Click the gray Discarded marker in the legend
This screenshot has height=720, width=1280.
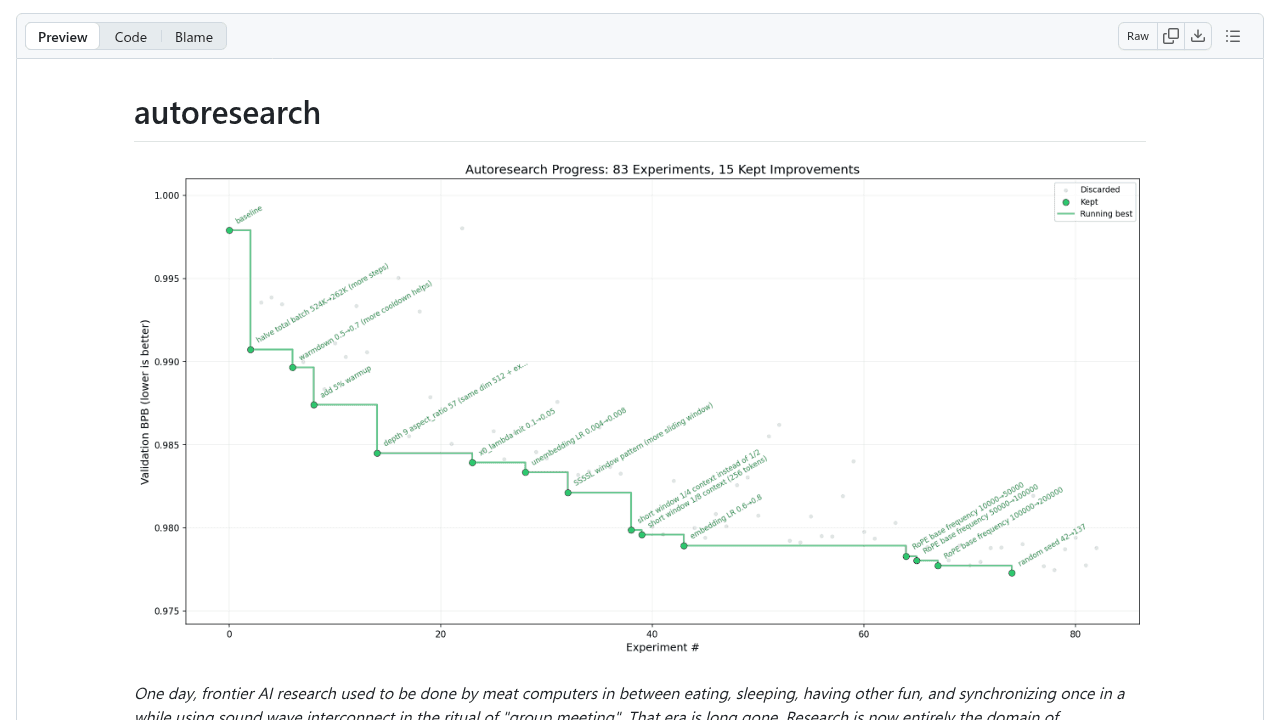1067,189
